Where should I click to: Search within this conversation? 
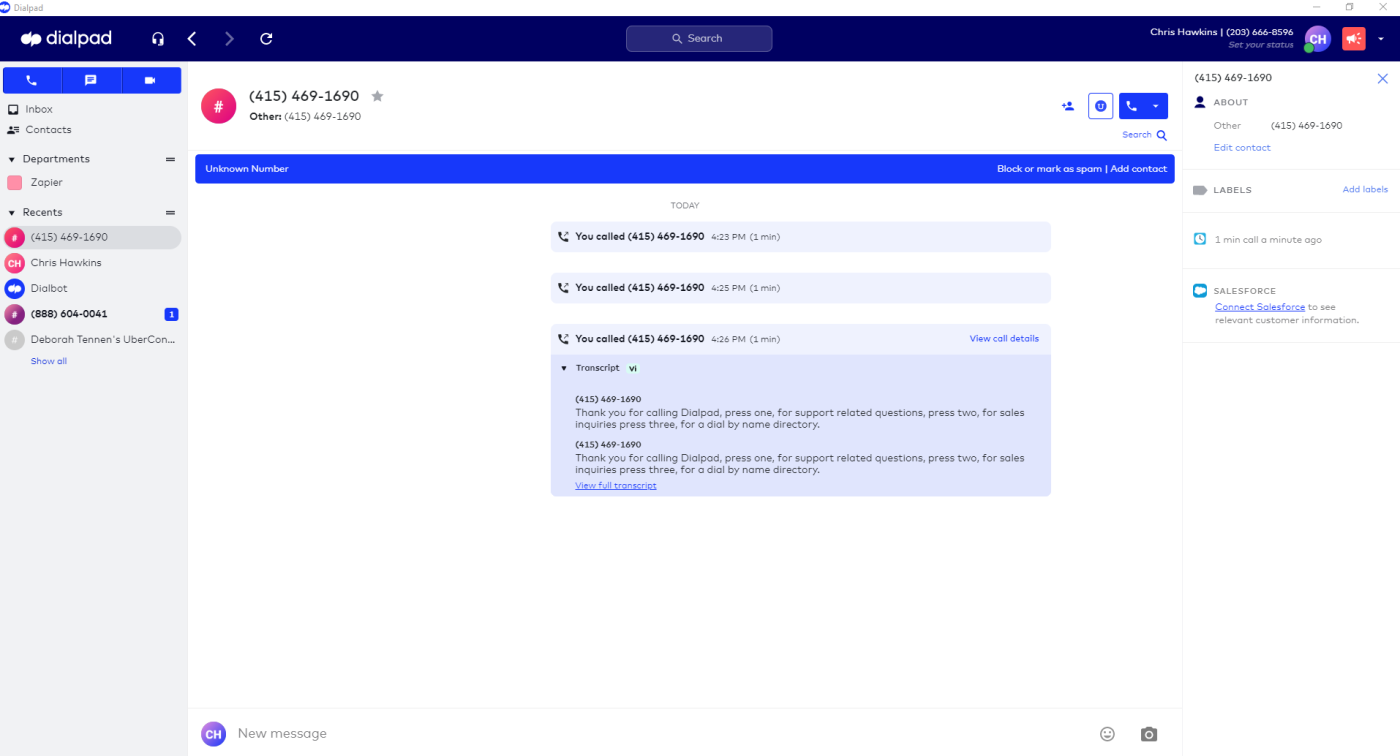1144,135
